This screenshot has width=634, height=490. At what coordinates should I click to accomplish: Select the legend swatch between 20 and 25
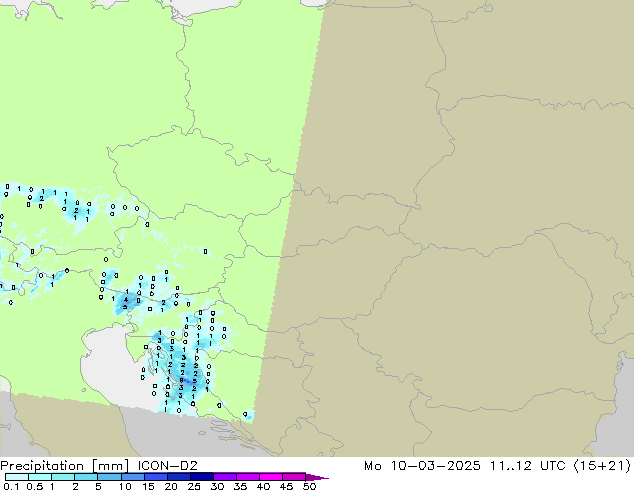pyautogui.click(x=178, y=477)
